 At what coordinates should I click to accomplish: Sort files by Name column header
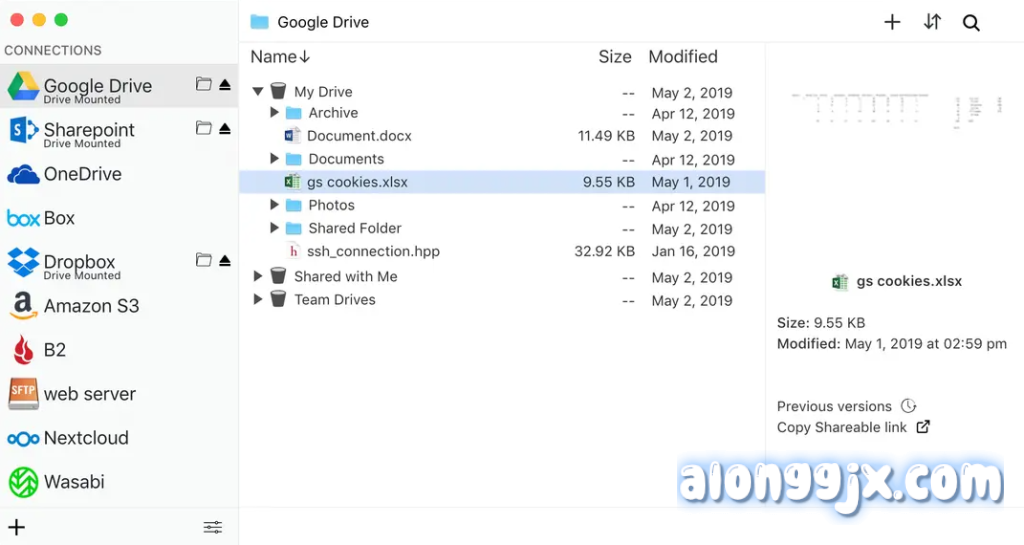pyautogui.click(x=280, y=57)
